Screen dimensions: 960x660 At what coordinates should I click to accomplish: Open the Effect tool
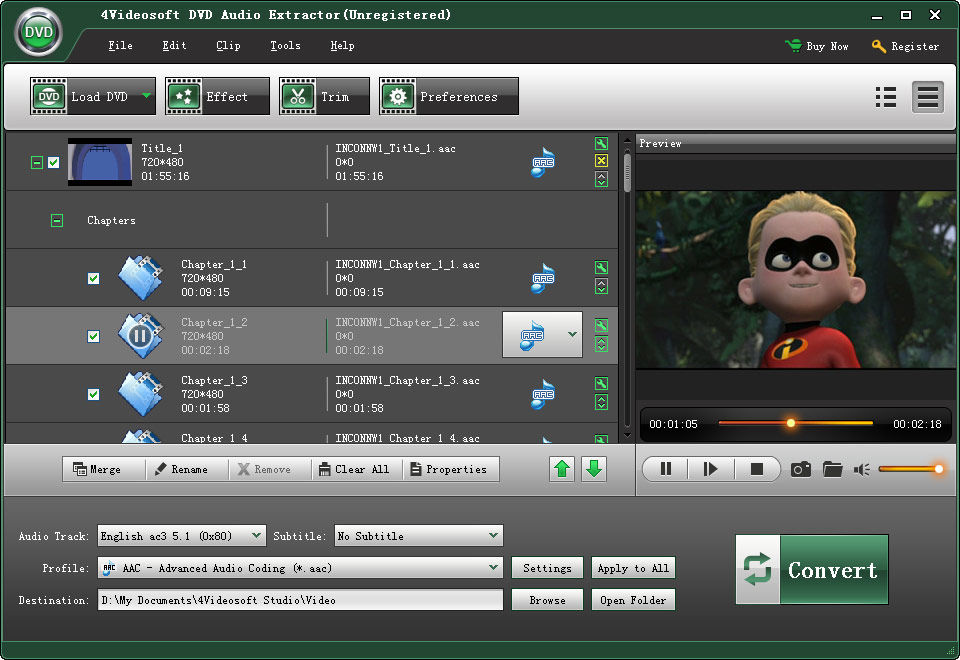pos(217,97)
